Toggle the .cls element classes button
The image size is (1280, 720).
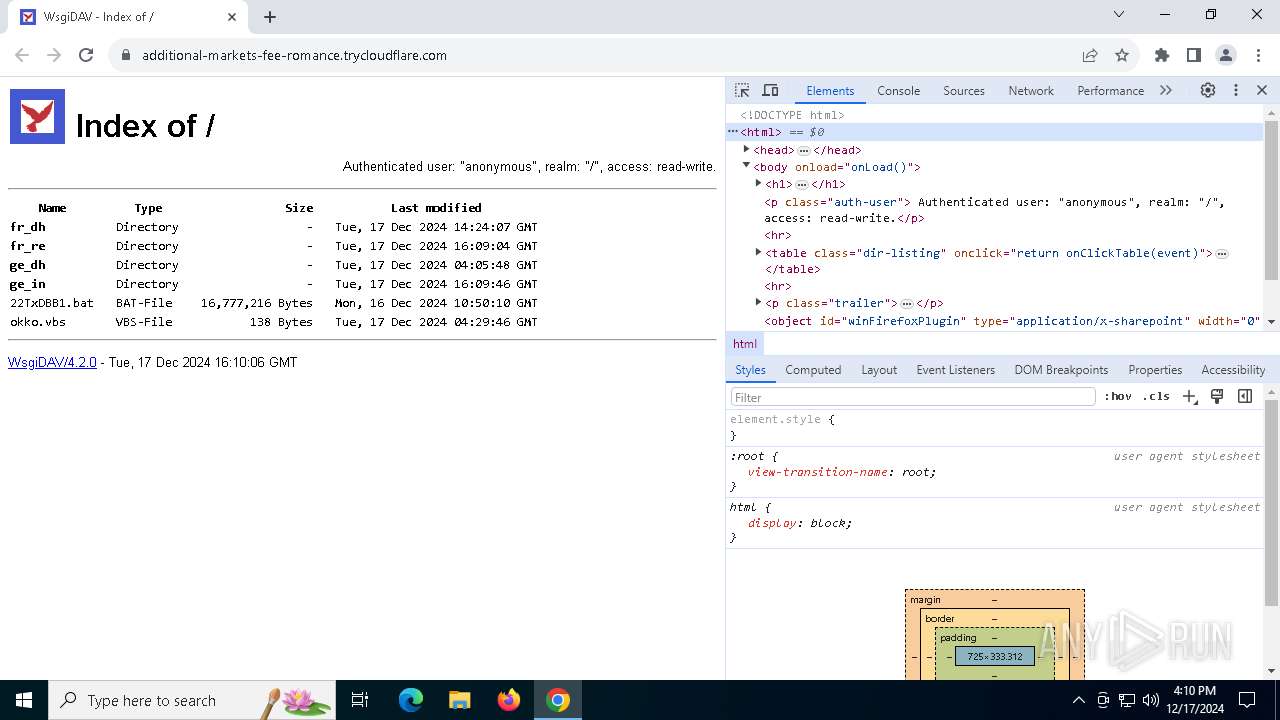[x=1156, y=396]
